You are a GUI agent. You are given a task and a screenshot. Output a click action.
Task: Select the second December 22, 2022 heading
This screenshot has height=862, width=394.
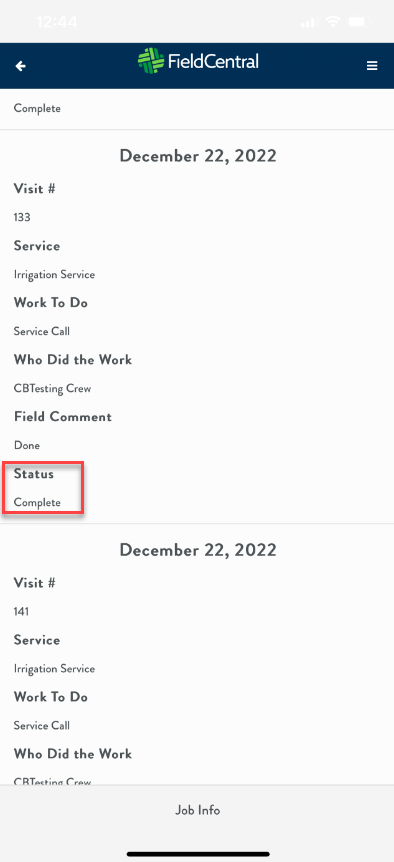click(x=198, y=550)
